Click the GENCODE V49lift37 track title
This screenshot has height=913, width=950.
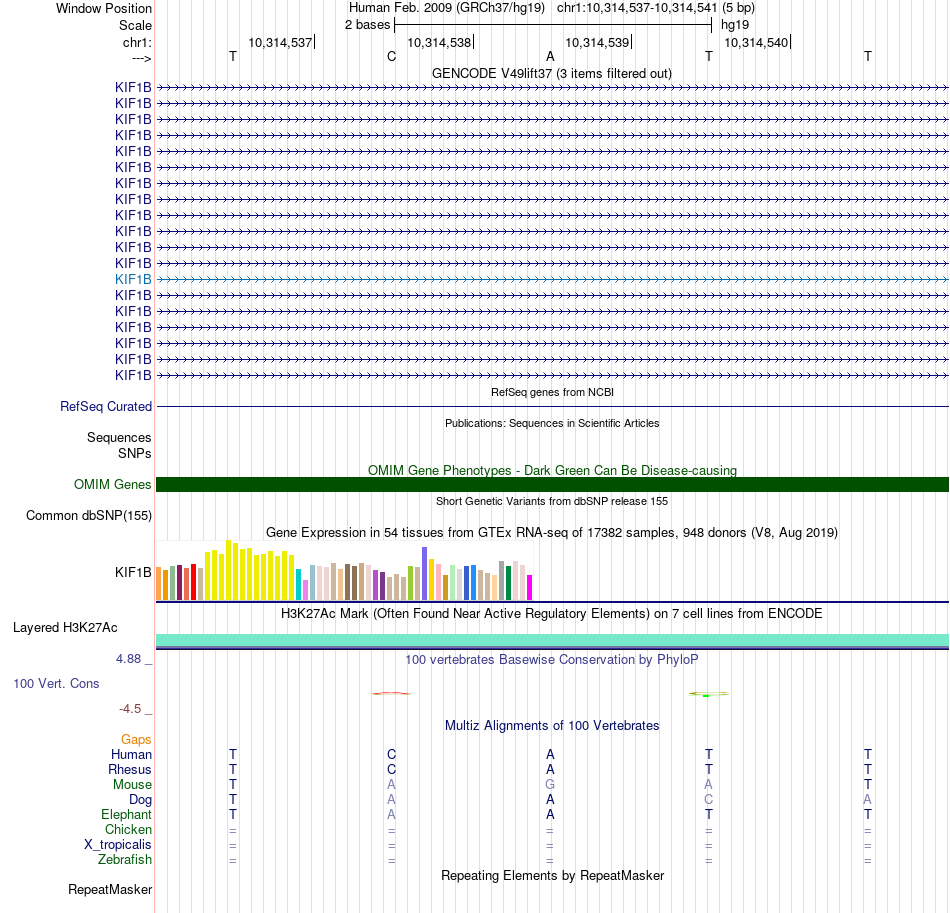coord(552,74)
